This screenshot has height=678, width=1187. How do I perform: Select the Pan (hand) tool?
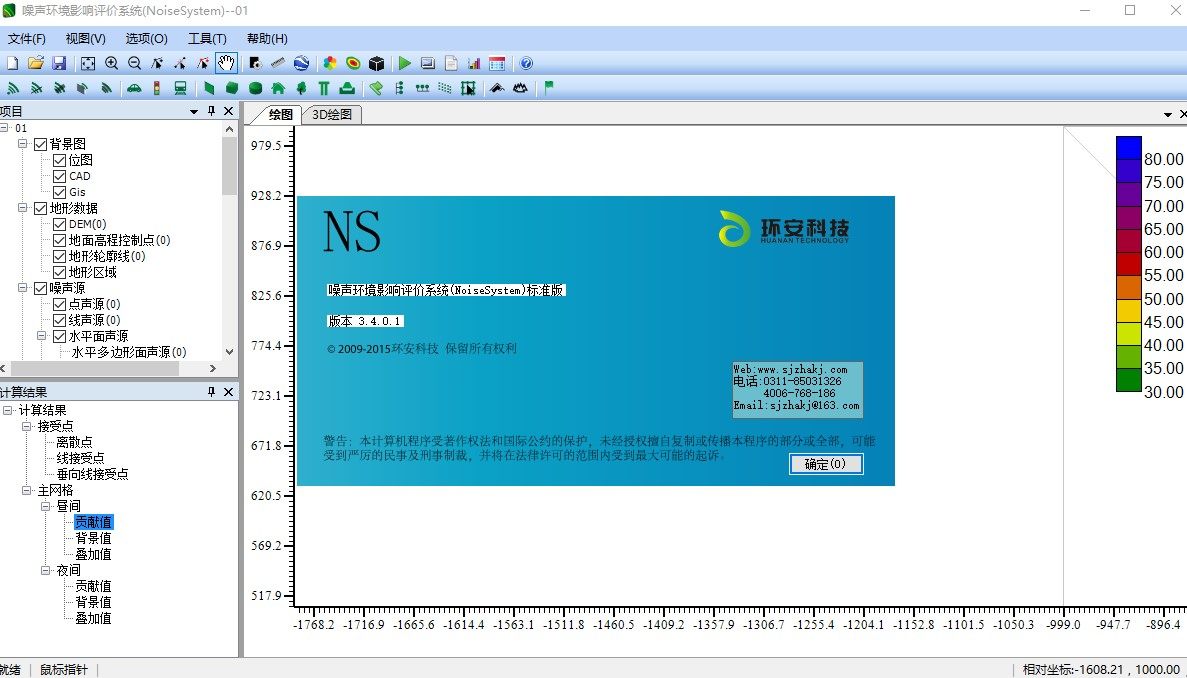[x=226, y=62]
